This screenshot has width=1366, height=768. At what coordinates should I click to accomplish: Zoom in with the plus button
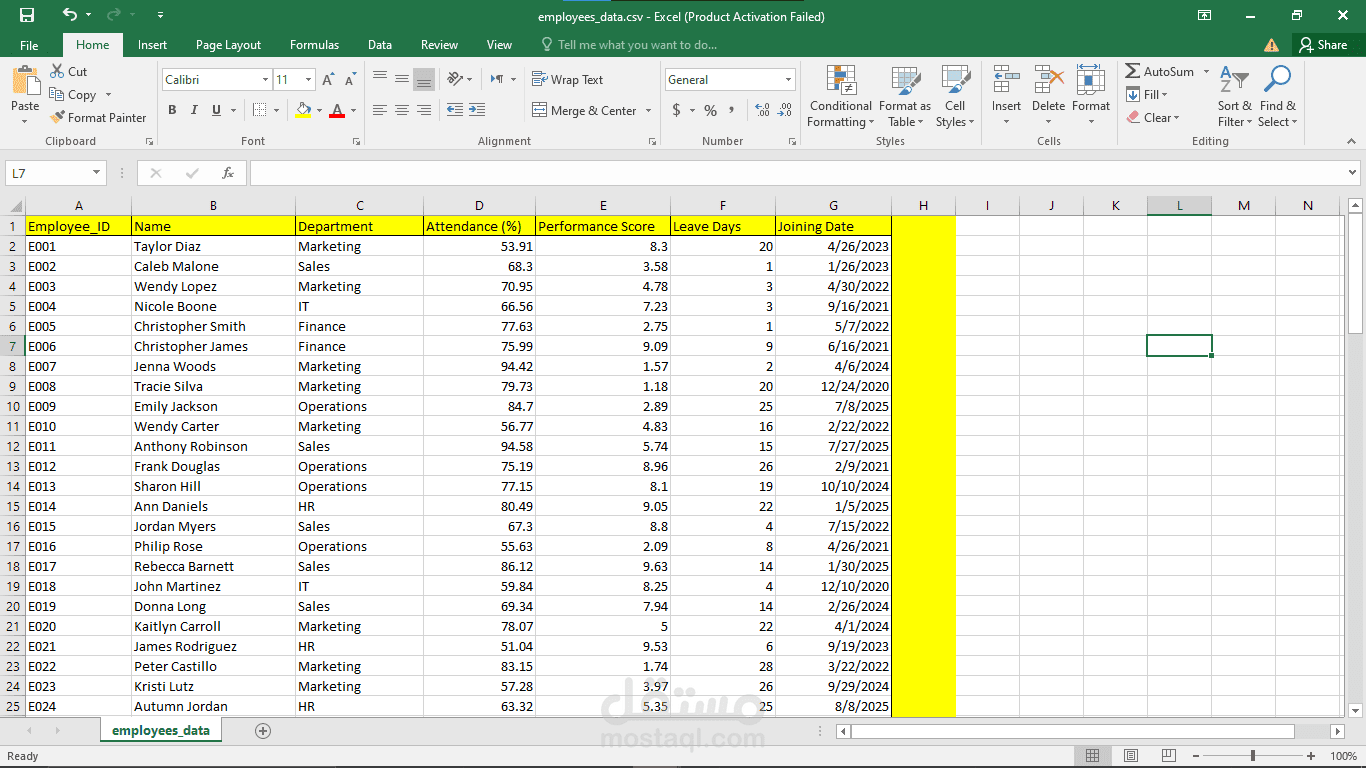coord(1311,756)
